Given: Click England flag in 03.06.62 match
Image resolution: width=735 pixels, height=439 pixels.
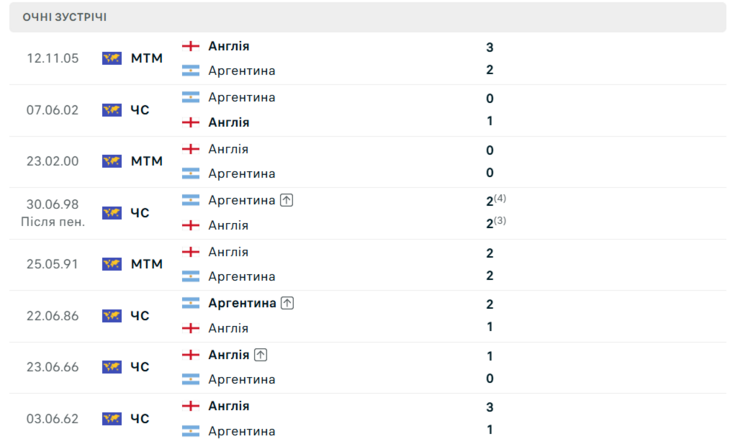Looking at the screenshot, I should [x=190, y=406].
